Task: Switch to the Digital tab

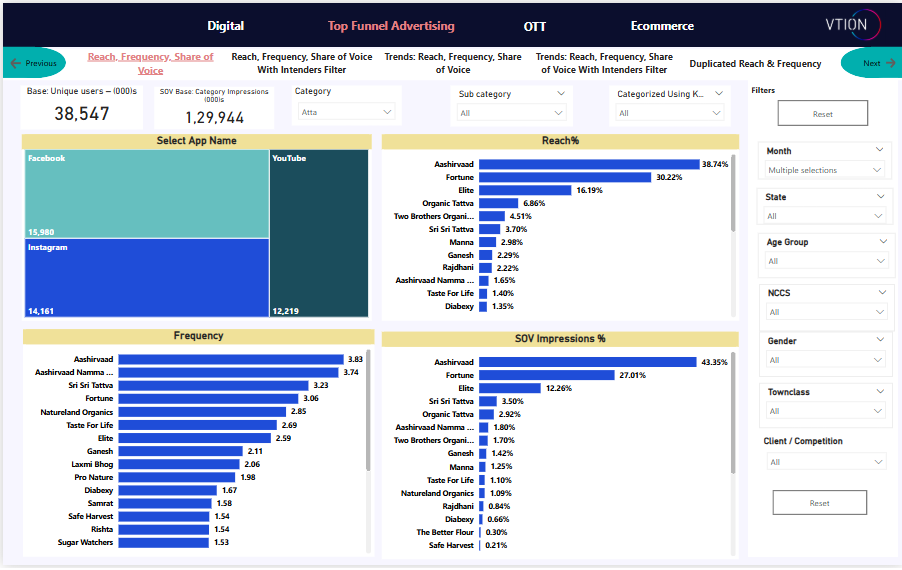Action: (x=225, y=26)
